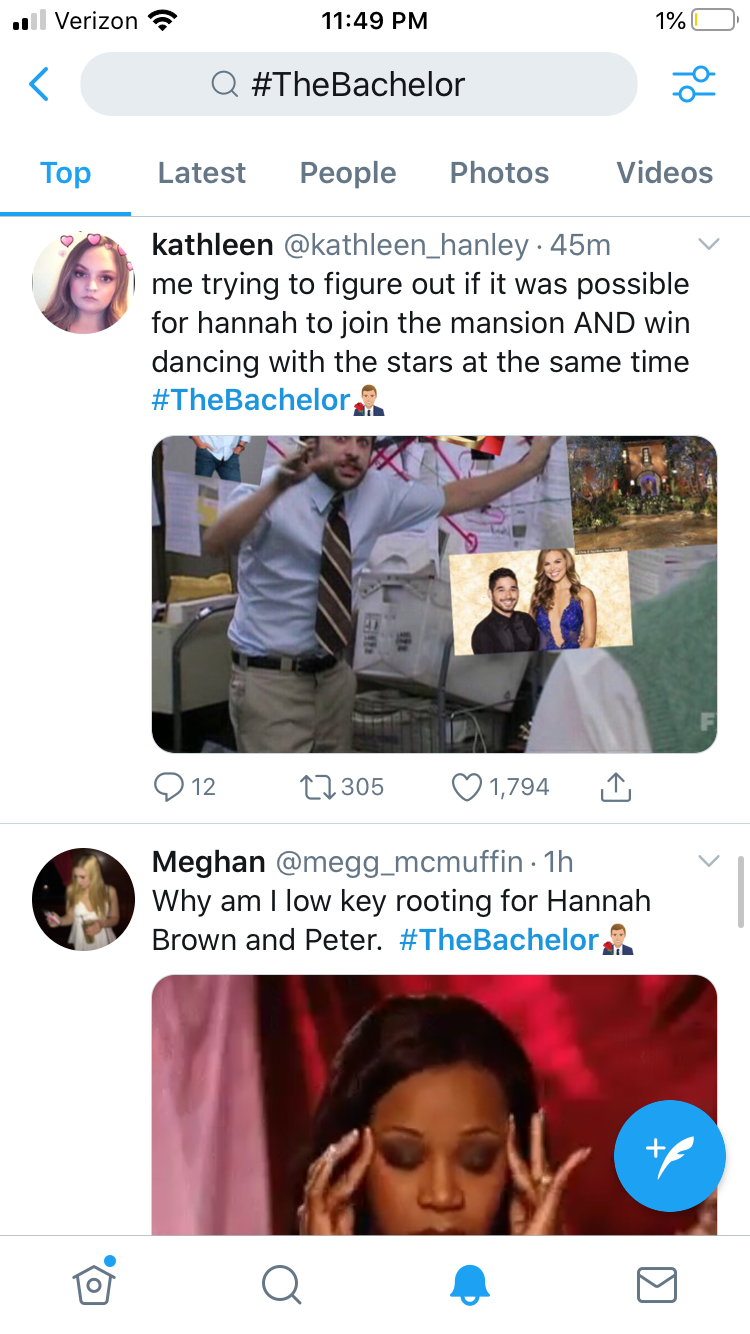This screenshot has width=750, height=1334.
Task: Open #TheBachelor hashtag in kathleen's tweet
Action: pos(251,400)
